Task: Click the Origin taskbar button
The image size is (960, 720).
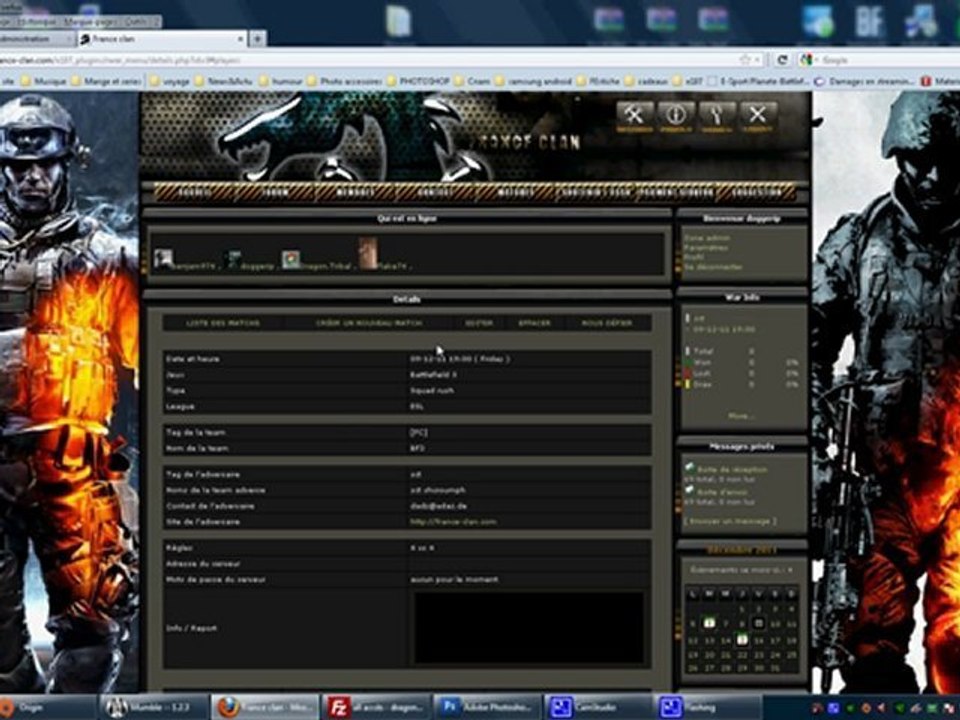Action: (46, 707)
